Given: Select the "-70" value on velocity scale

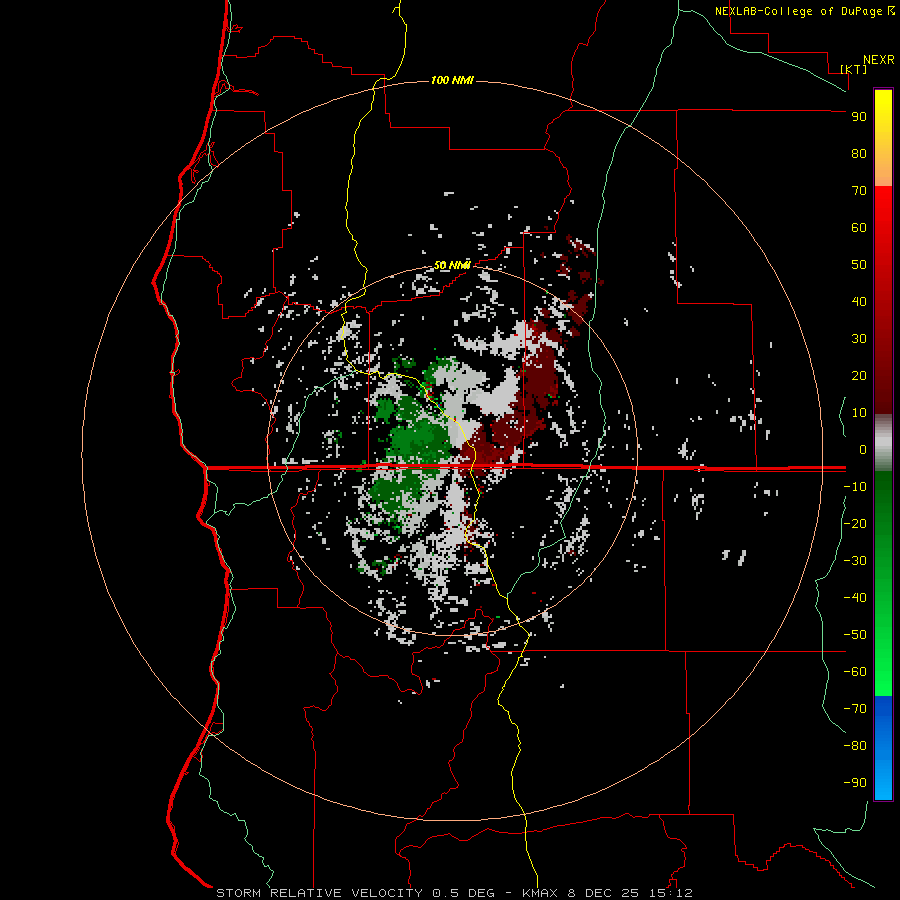Looking at the screenshot, I should pos(855,709).
